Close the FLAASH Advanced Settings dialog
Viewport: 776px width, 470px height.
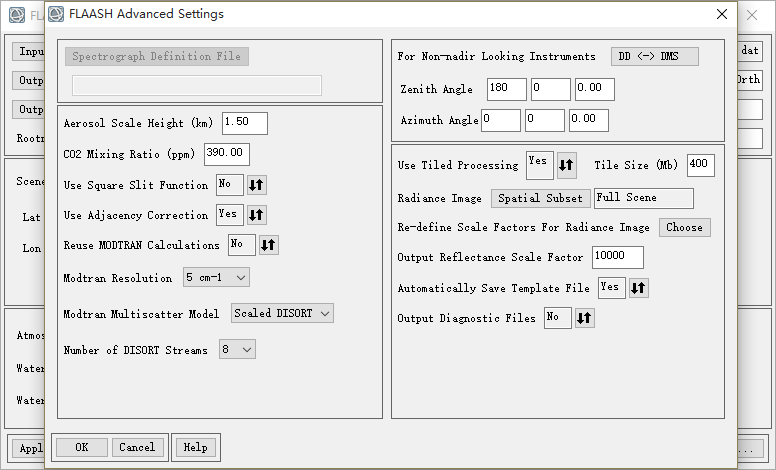722,15
